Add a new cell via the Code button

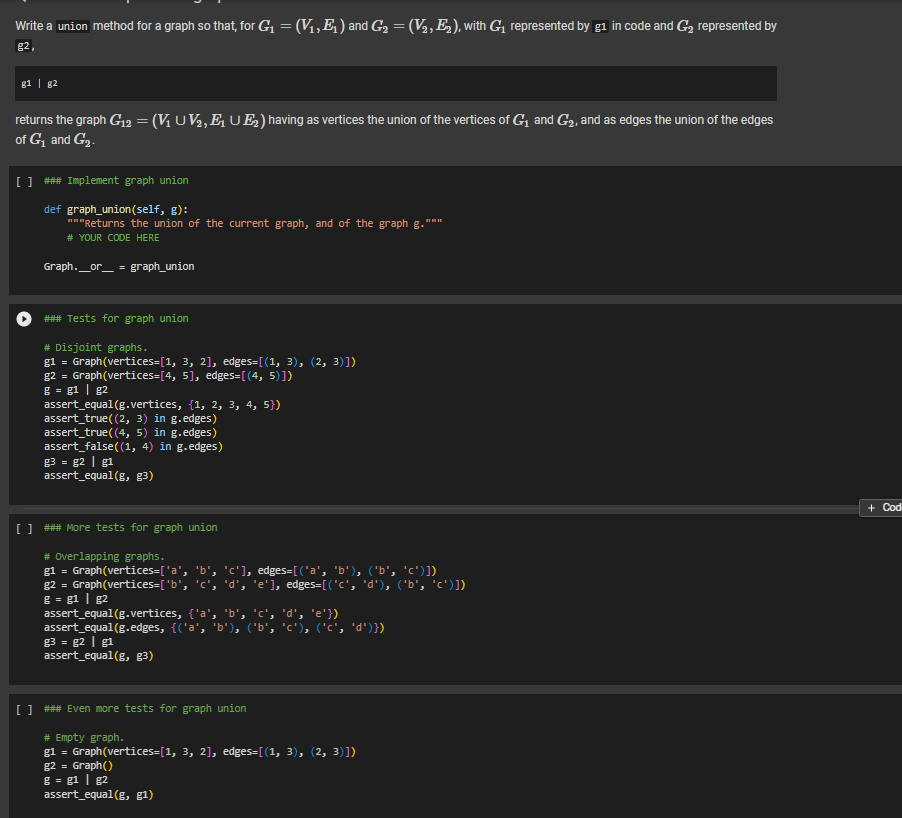[x=885, y=508]
